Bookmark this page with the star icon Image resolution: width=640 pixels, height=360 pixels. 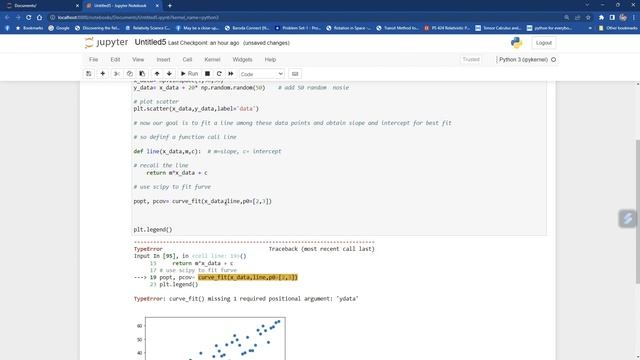click(588, 18)
